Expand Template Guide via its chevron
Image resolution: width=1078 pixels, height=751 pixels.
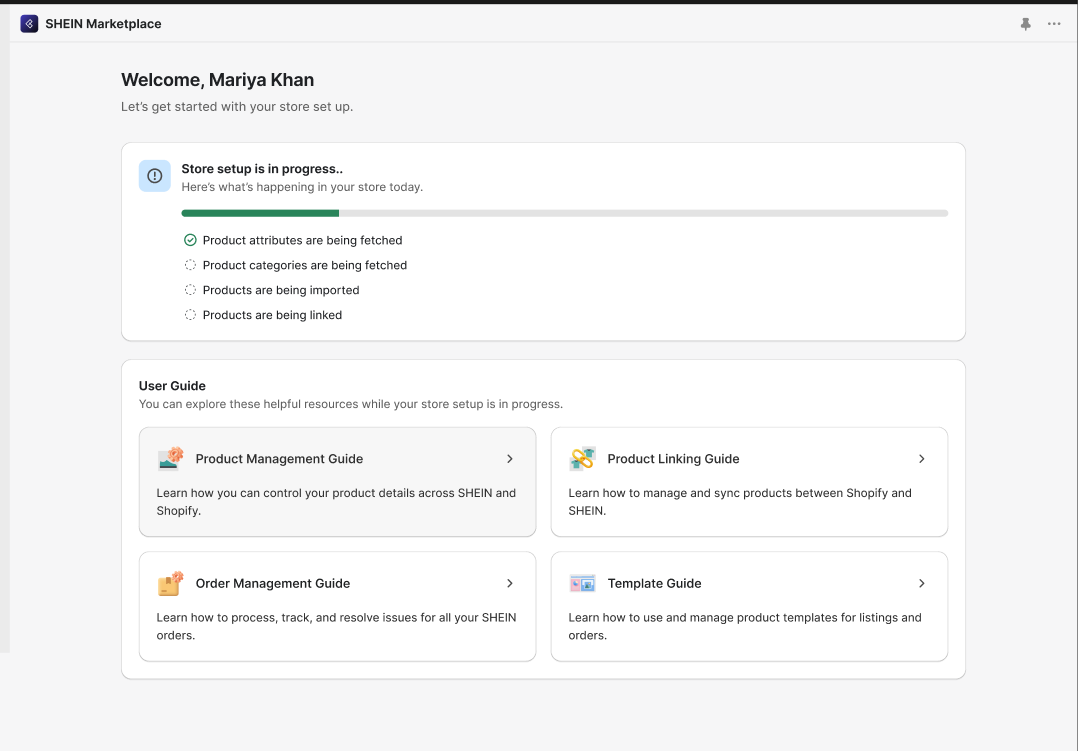click(x=921, y=583)
